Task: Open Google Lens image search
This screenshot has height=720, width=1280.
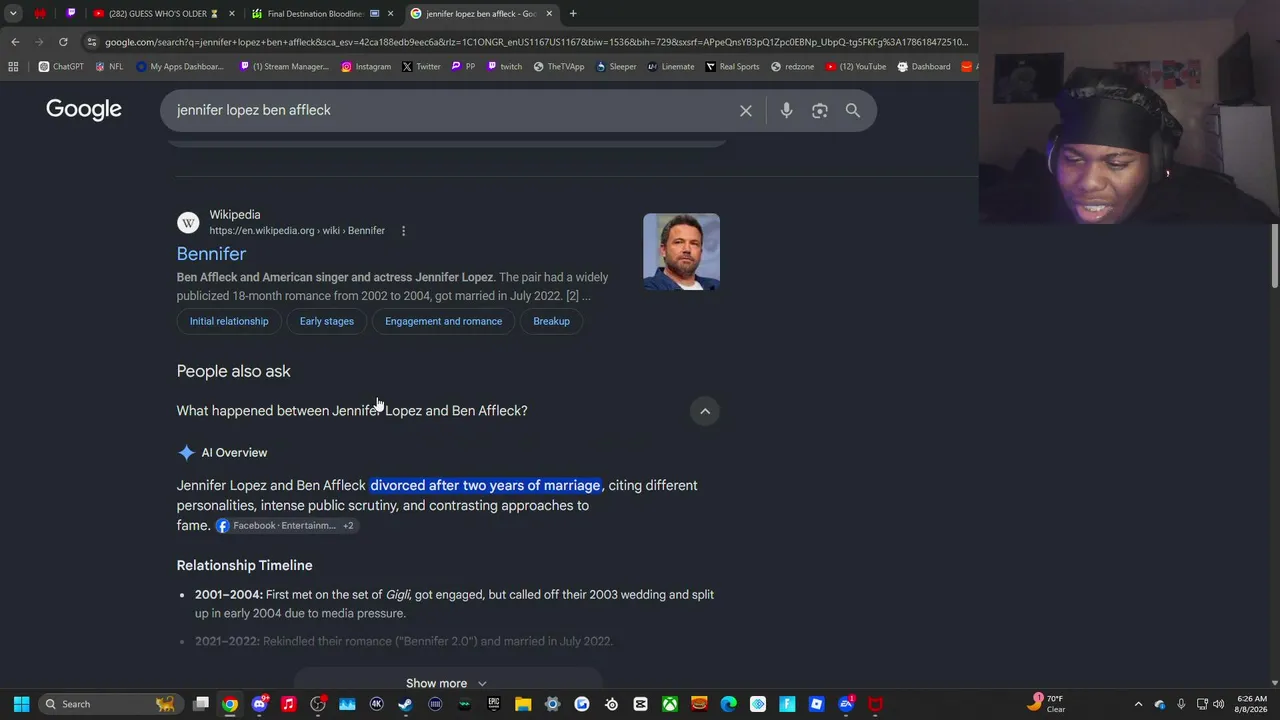Action: point(820,110)
